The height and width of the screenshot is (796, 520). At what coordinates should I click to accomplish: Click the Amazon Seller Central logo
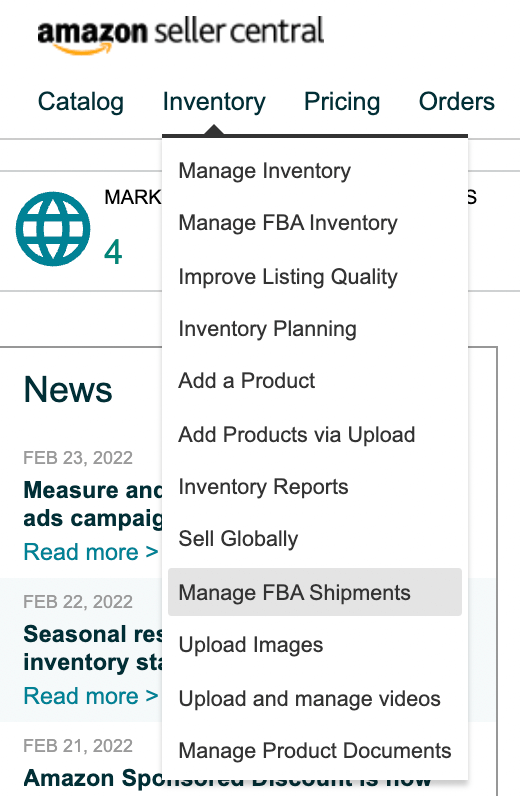point(180,35)
